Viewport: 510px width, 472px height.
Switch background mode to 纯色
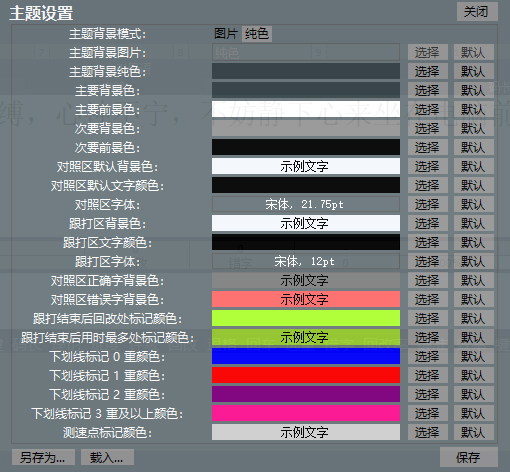(257, 34)
